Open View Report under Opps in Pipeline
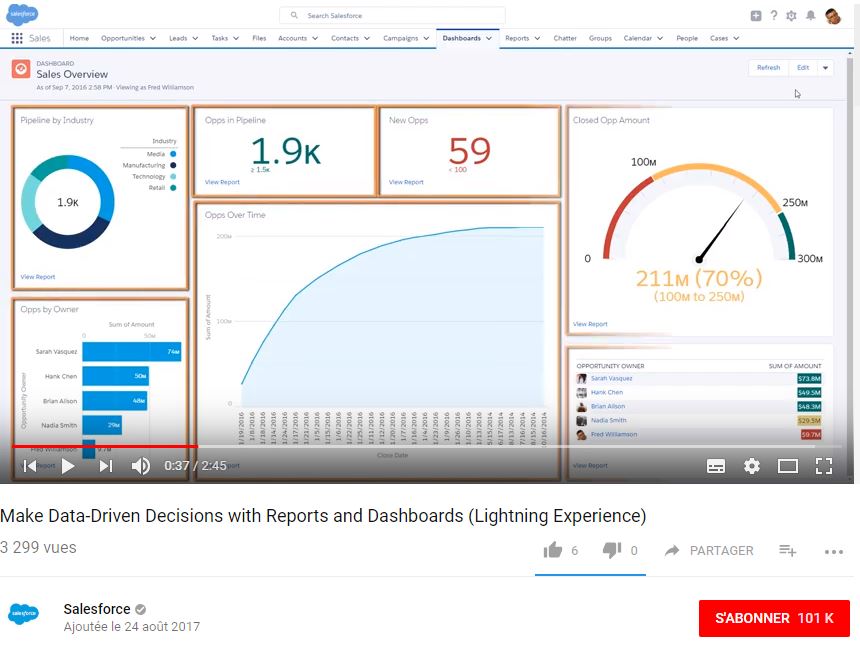 pos(222,182)
